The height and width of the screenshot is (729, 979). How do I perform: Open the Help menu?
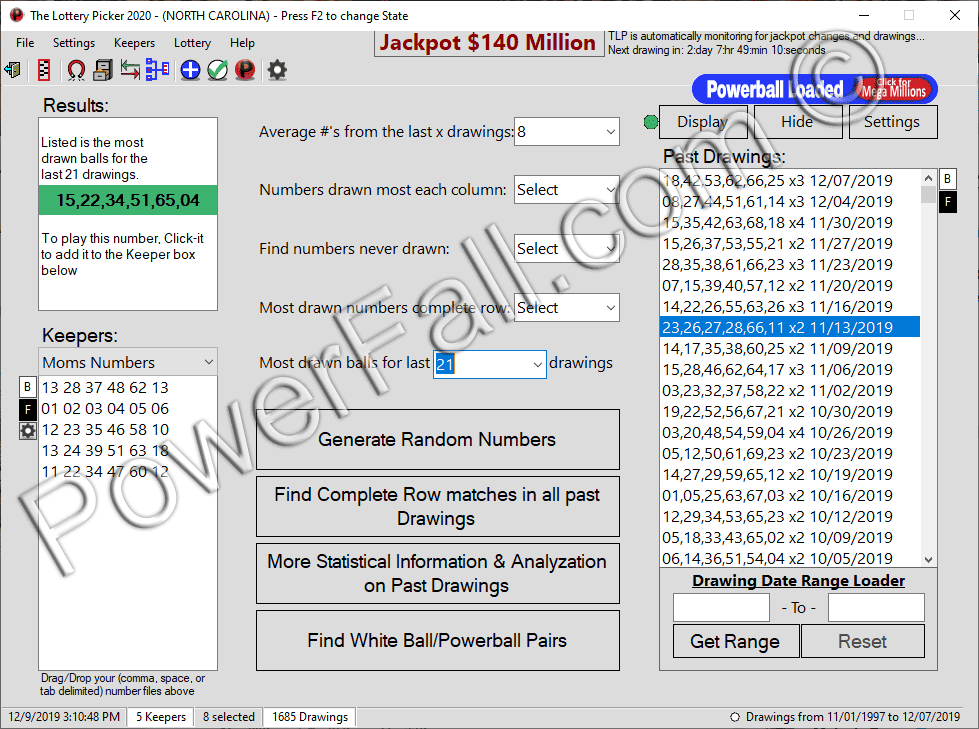242,42
